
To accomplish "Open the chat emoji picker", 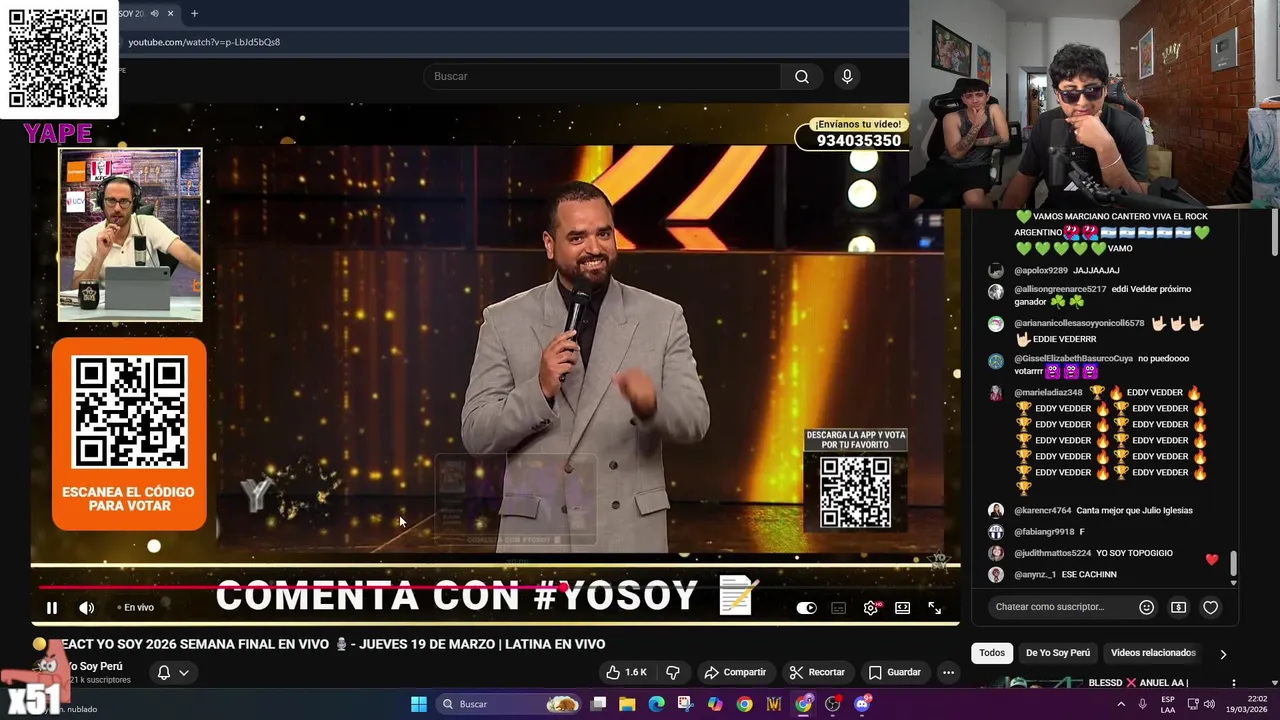I will (1147, 607).
